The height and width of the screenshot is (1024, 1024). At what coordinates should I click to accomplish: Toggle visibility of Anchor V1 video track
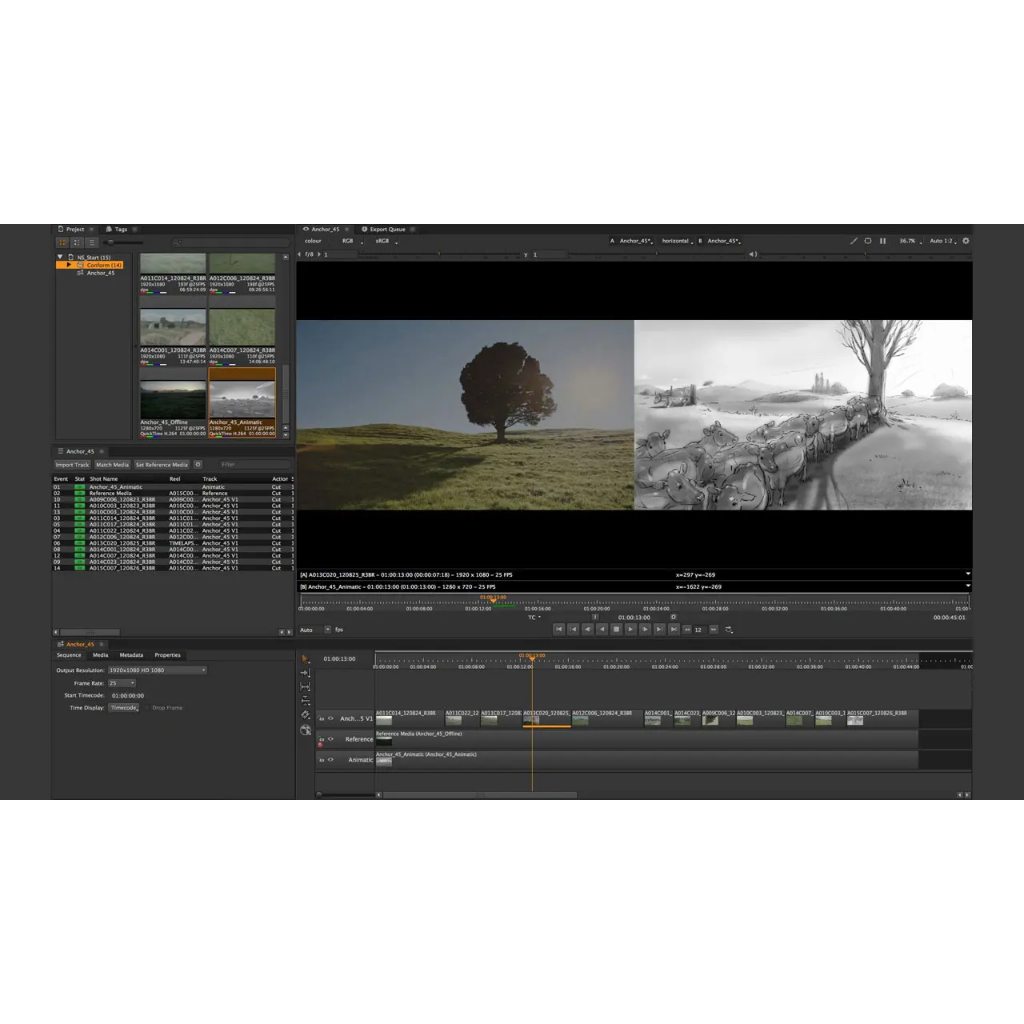click(x=330, y=718)
